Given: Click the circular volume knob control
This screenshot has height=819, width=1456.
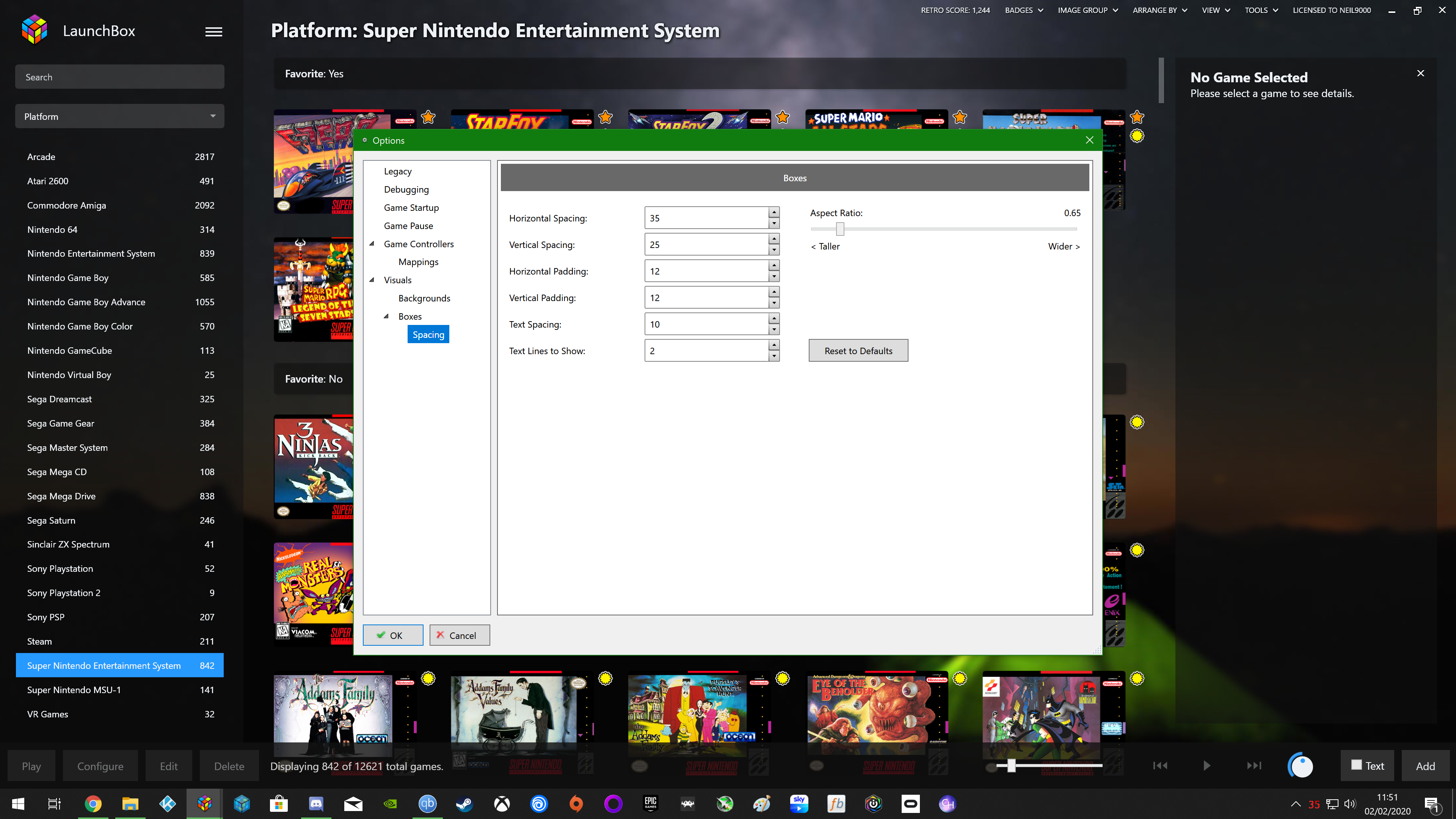Looking at the screenshot, I should tap(1301, 766).
